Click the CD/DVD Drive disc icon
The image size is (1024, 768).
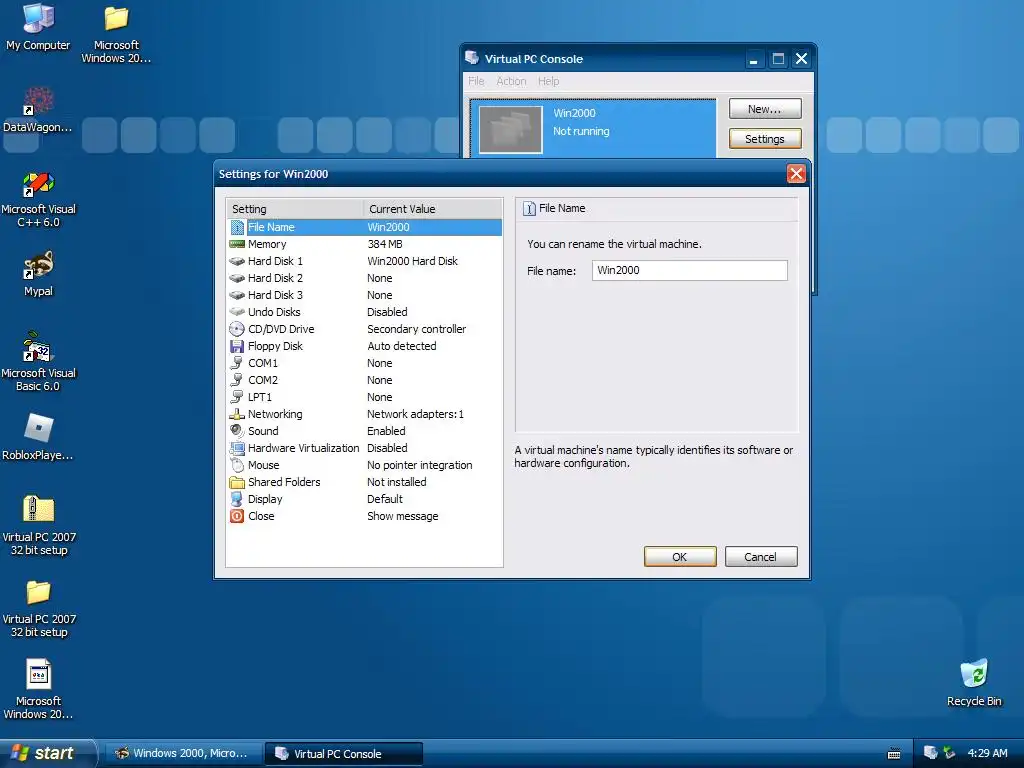tap(237, 329)
